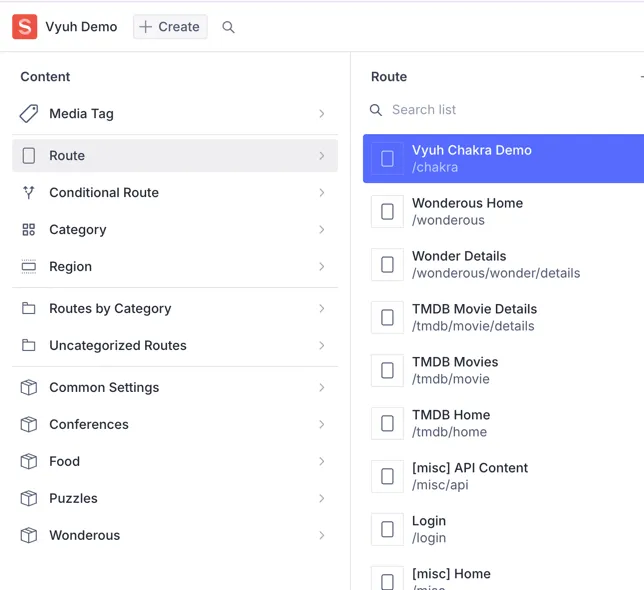The width and height of the screenshot is (644, 590).
Task: Click the document icon beside Wonderous Home
Action: [x=387, y=212]
